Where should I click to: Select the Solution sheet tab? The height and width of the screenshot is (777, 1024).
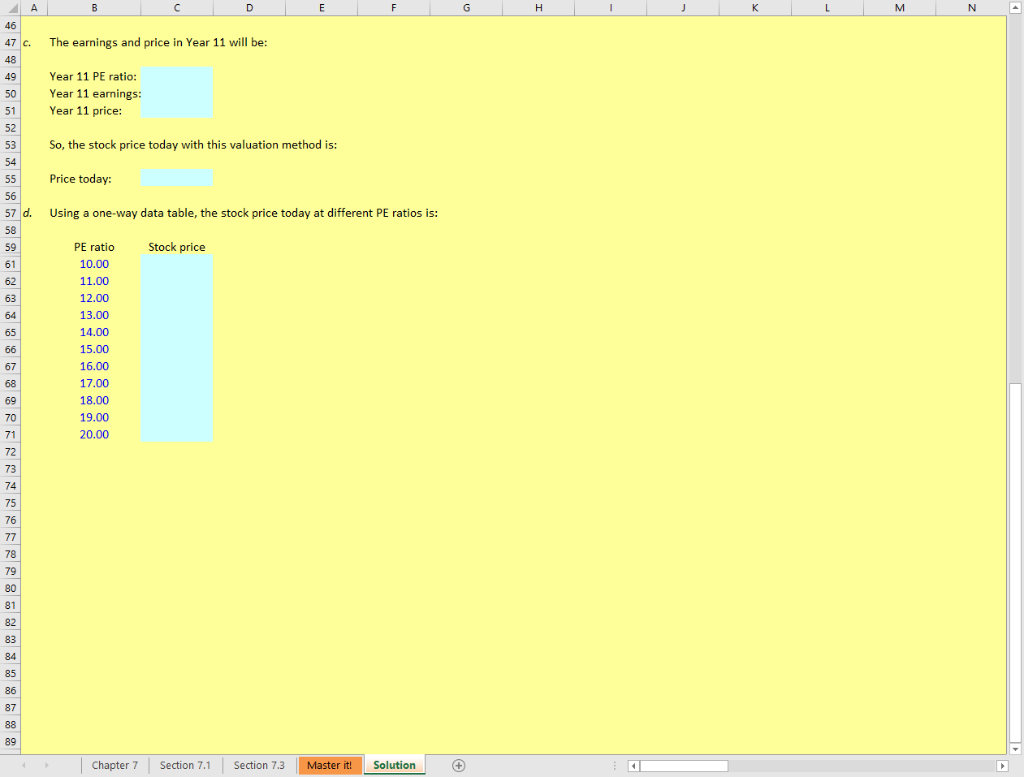point(394,765)
